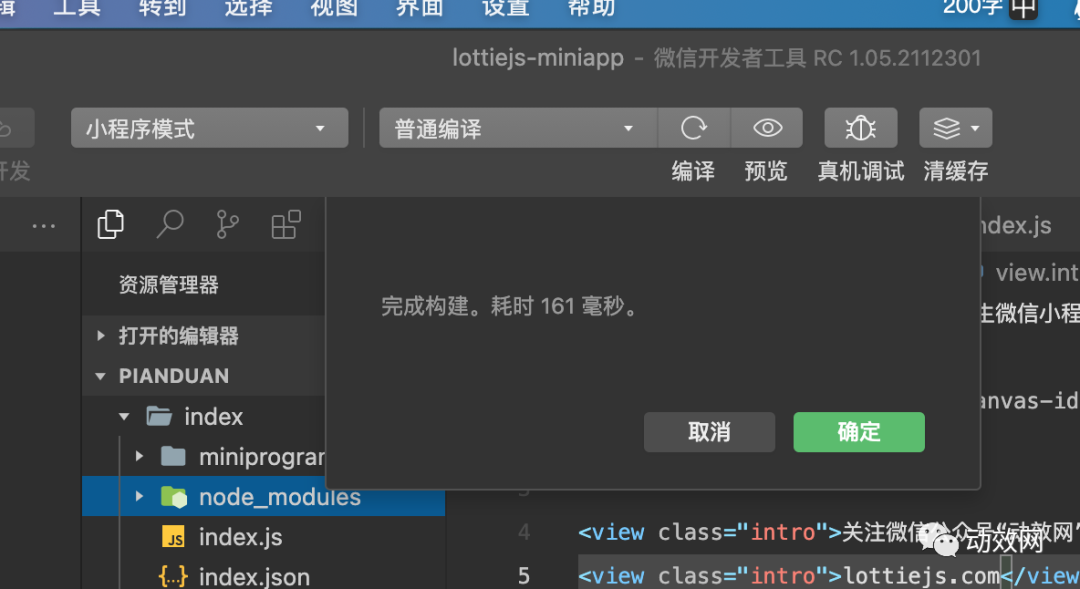Click the JS icon beside index.js
This screenshot has height=589, width=1080.
click(x=174, y=537)
